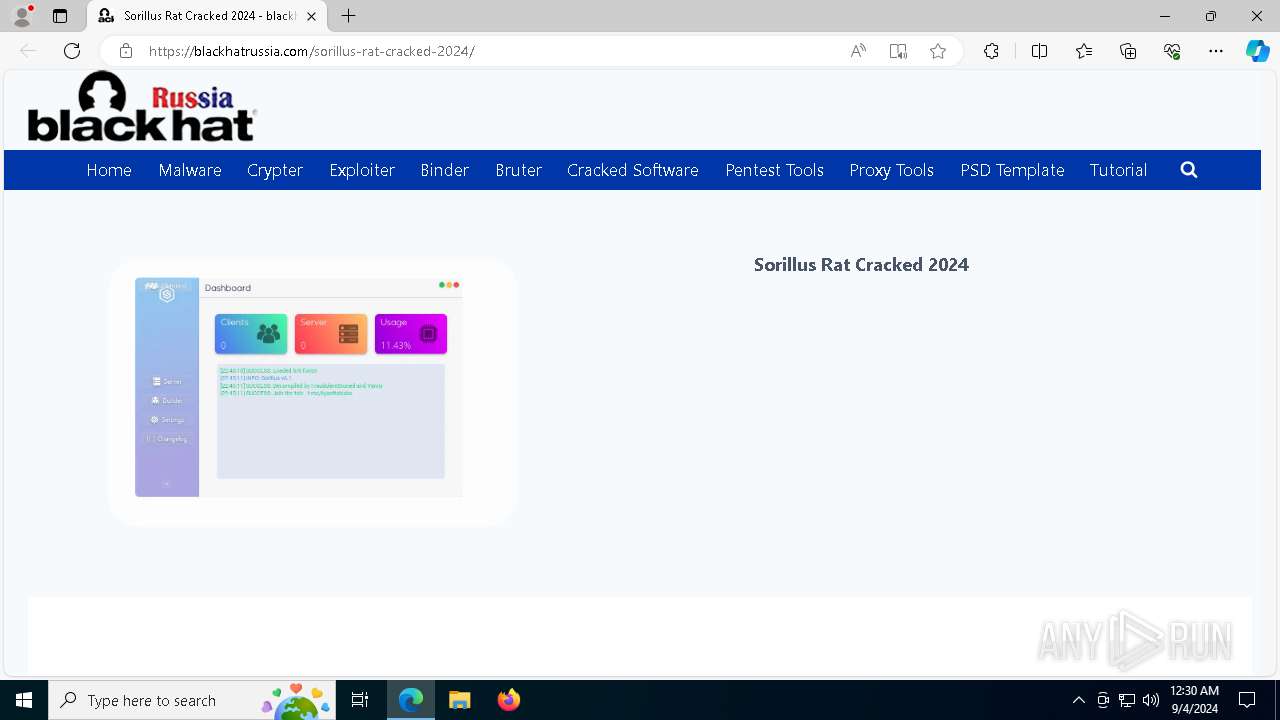The width and height of the screenshot is (1280, 720).
Task: Open the Crypter menu item
Action: point(275,170)
